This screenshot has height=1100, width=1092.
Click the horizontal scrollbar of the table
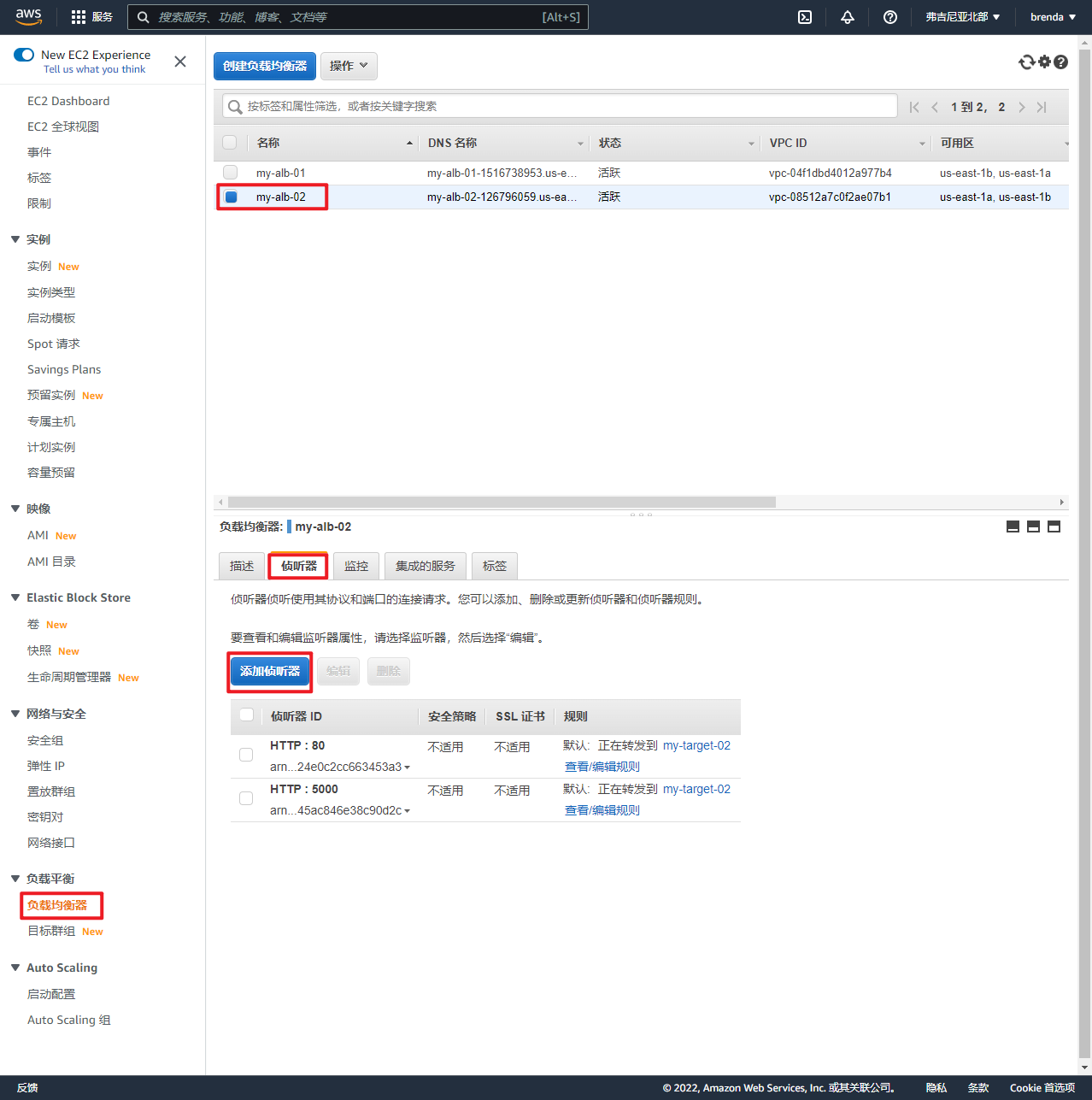coord(502,503)
